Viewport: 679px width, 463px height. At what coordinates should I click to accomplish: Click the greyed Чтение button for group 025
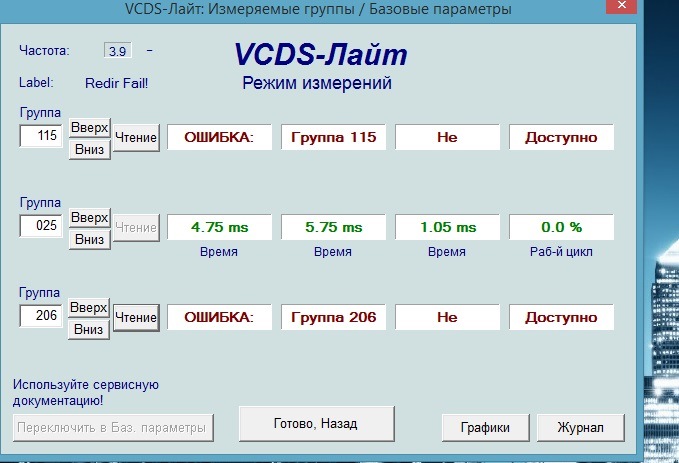pos(136,227)
